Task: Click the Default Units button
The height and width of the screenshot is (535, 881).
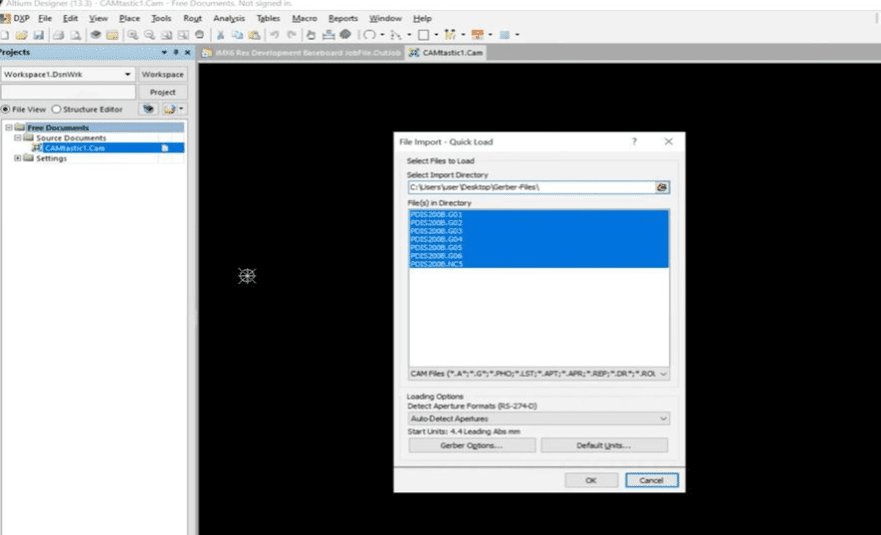Action: [x=604, y=445]
